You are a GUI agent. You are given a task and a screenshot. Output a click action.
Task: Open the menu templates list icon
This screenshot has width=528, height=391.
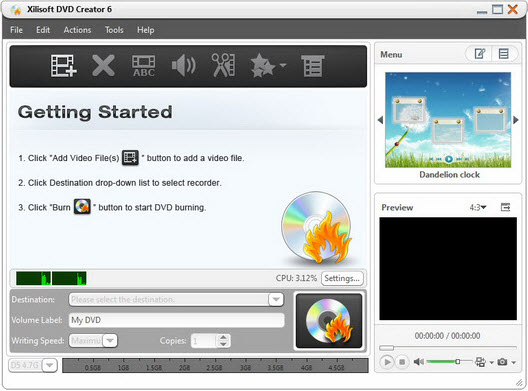(x=504, y=54)
